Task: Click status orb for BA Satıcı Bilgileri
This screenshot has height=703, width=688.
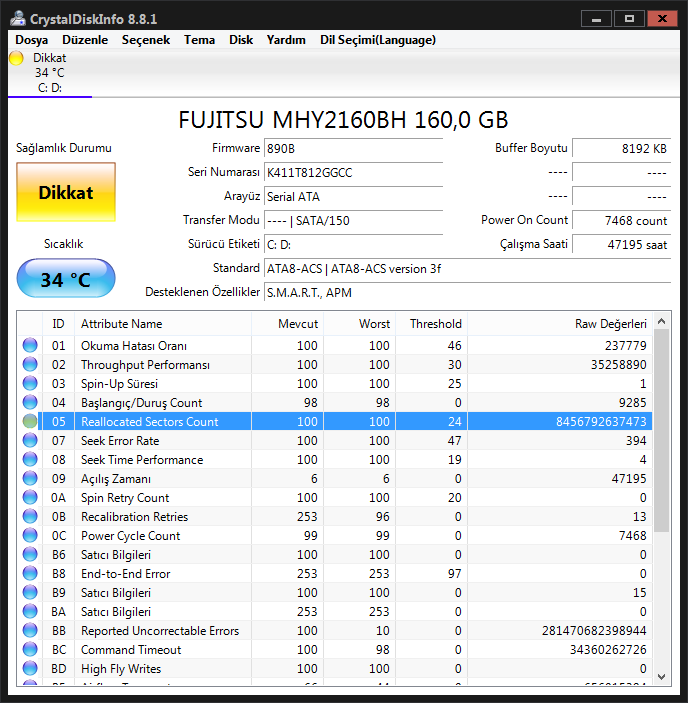Action: (30, 612)
